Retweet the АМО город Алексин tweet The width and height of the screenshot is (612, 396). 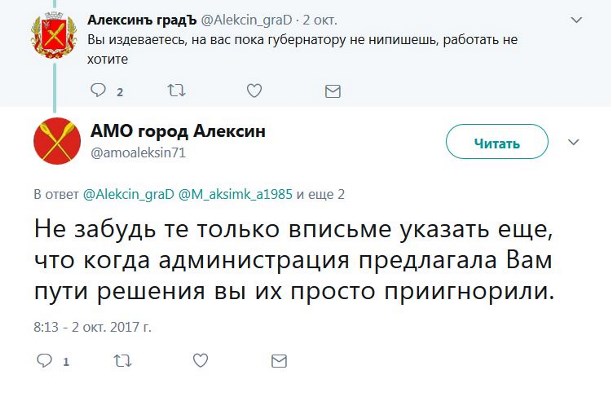pos(123,361)
